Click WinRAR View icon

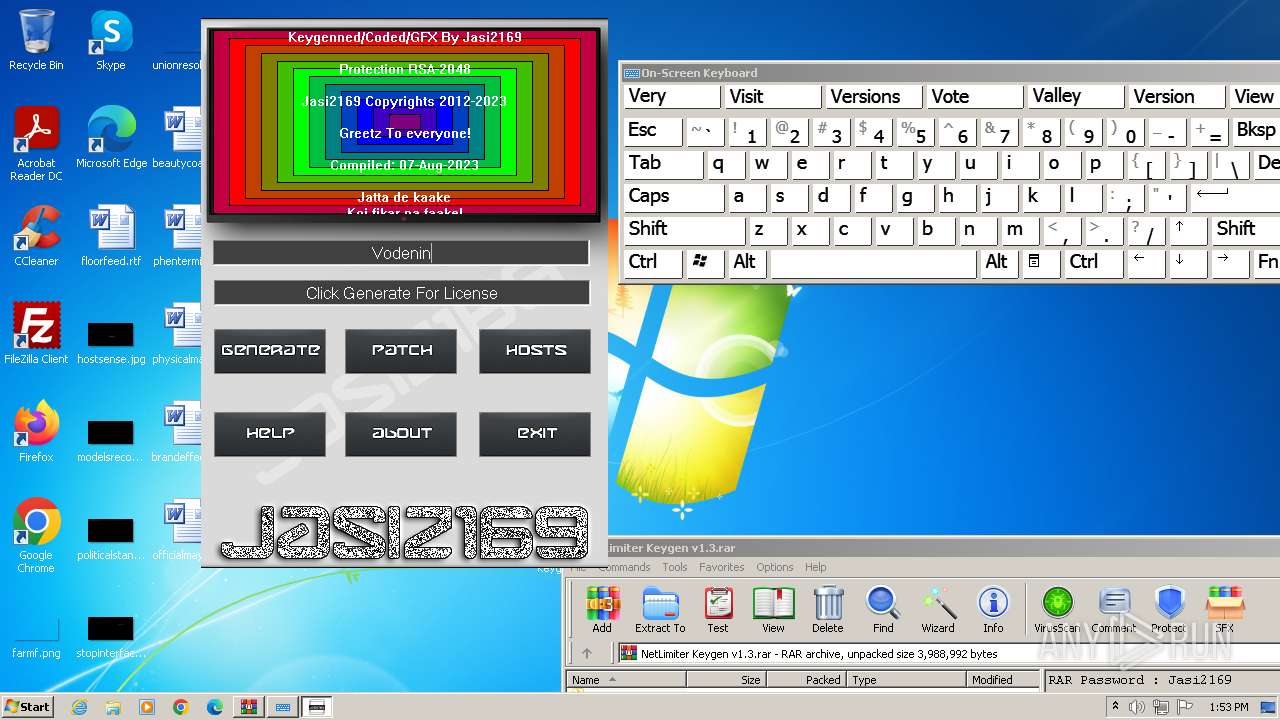tap(773, 610)
